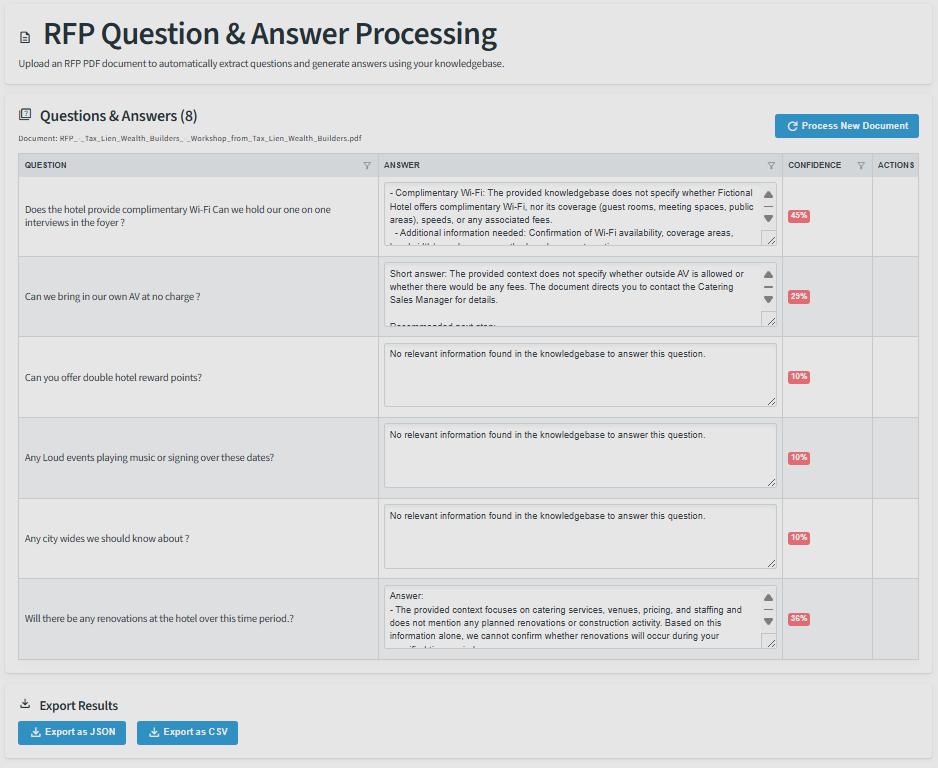Open the Question column filter
Viewport: 938px width, 768px height.
tap(367, 165)
